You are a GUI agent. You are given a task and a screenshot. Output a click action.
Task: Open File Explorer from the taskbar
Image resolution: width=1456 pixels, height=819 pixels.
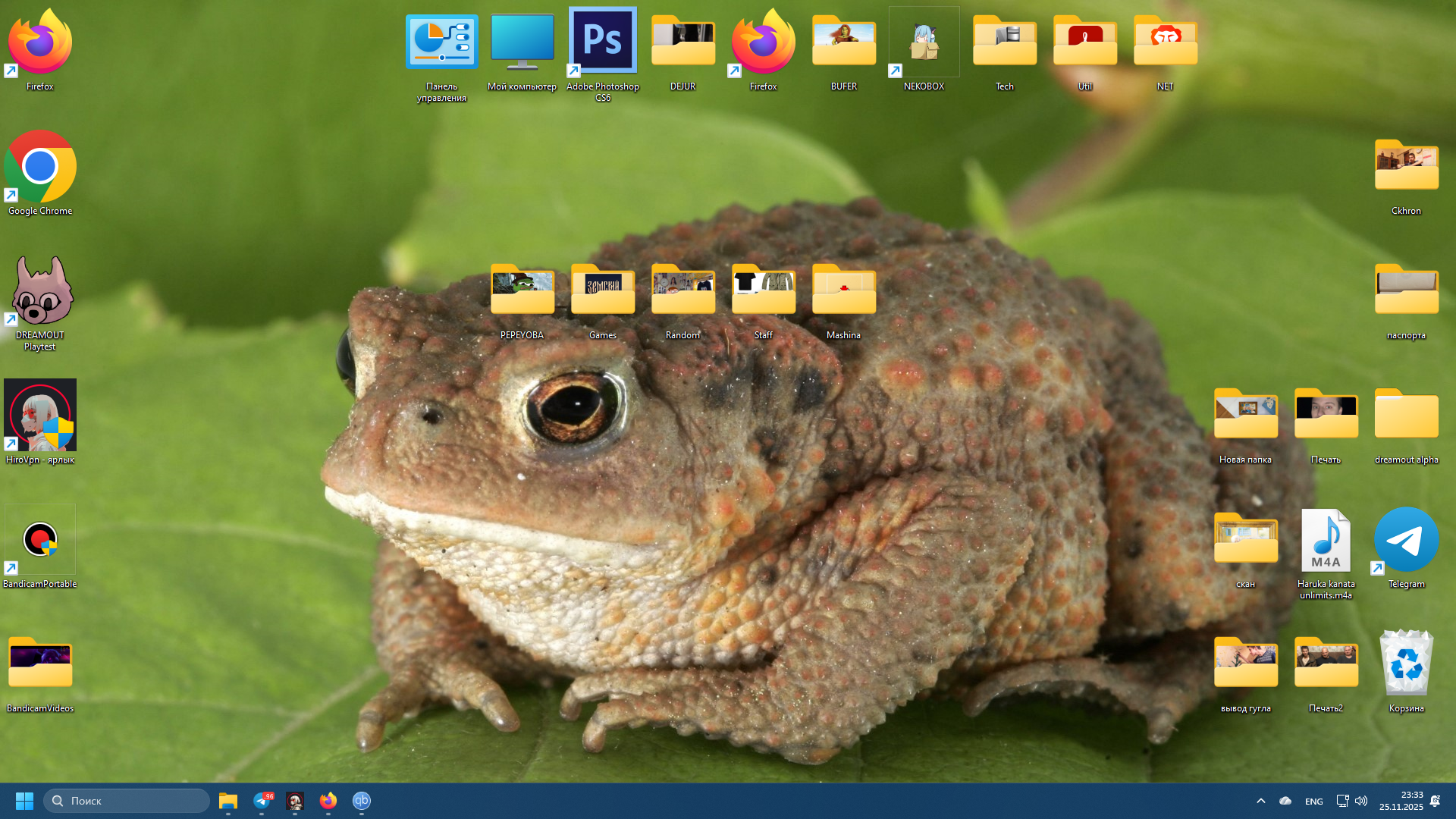coord(228,801)
